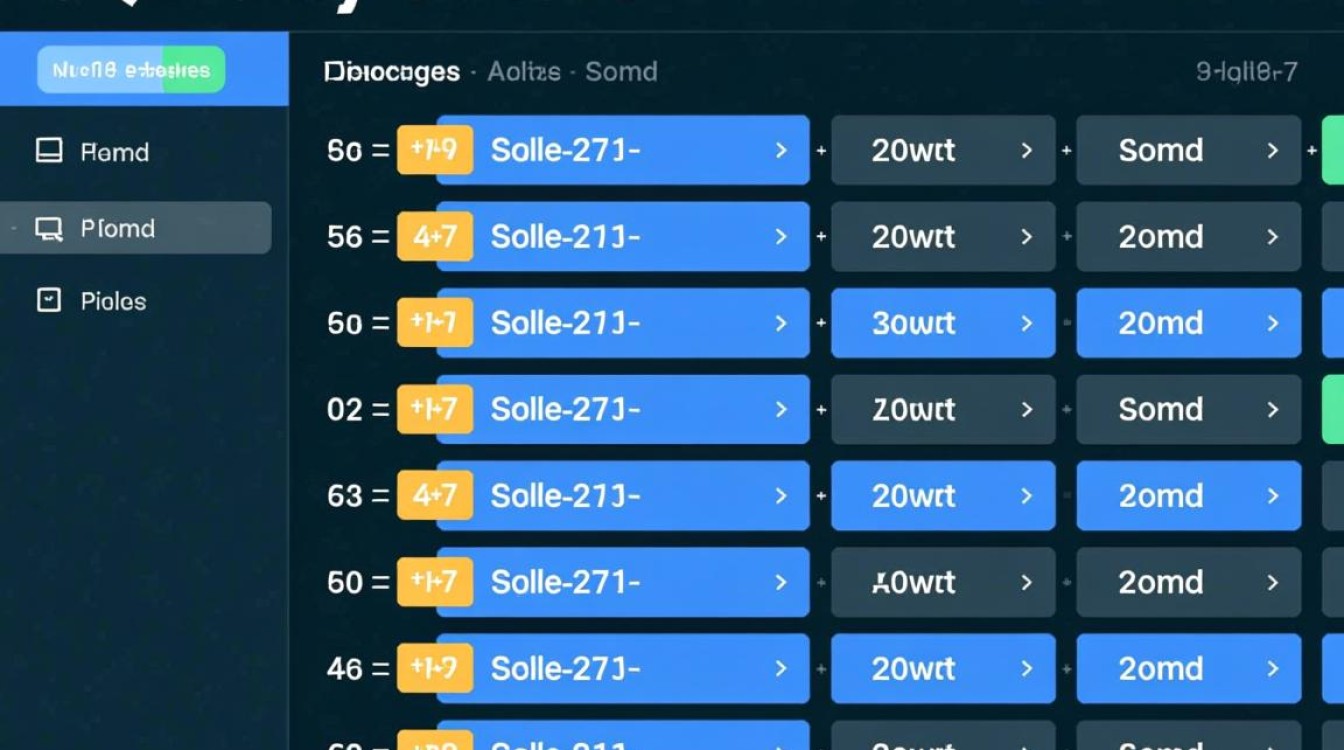Click the 4+7 badge on the 63 row

(x=435, y=496)
